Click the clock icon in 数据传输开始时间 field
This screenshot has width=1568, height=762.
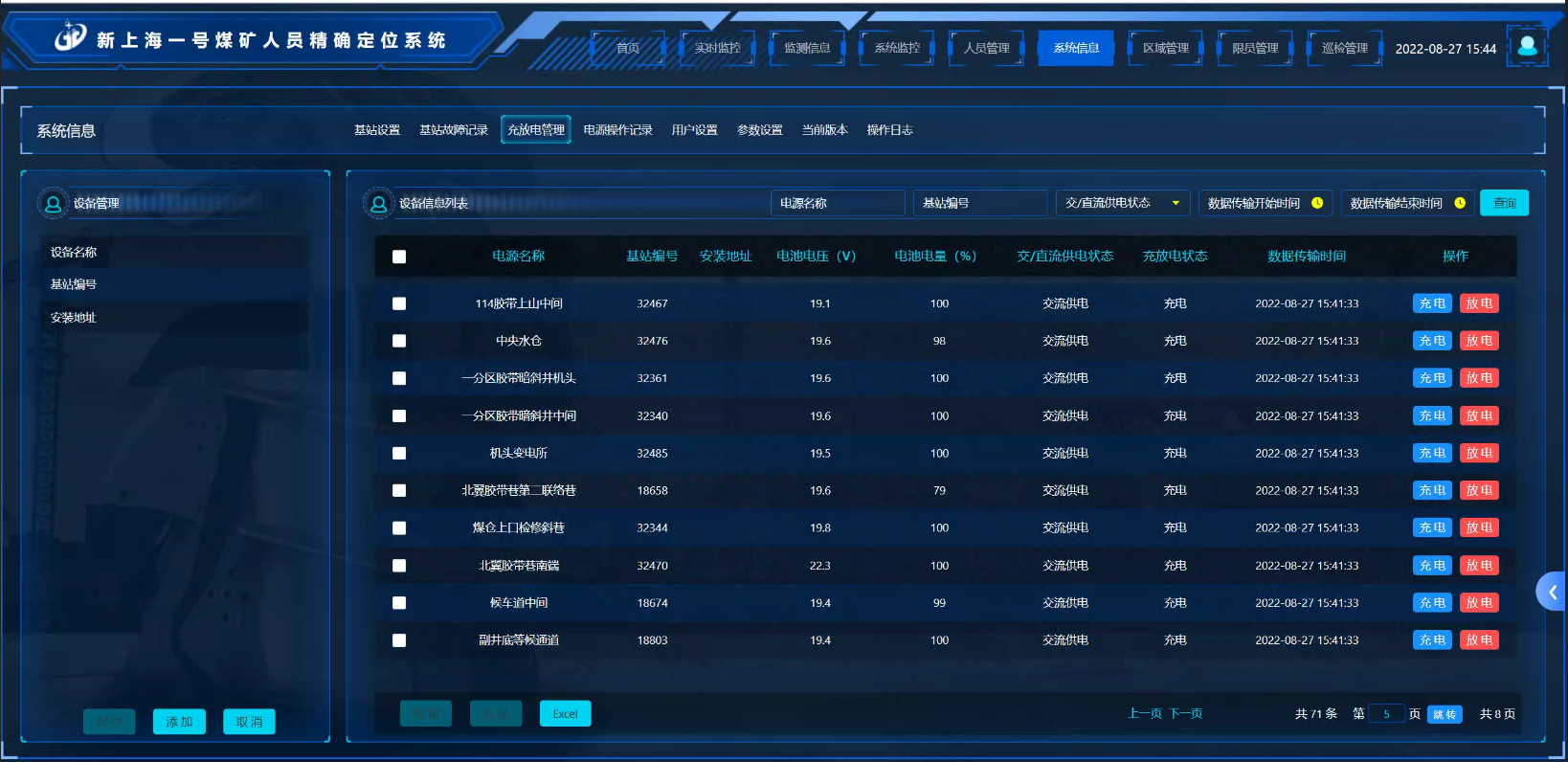point(1317,203)
